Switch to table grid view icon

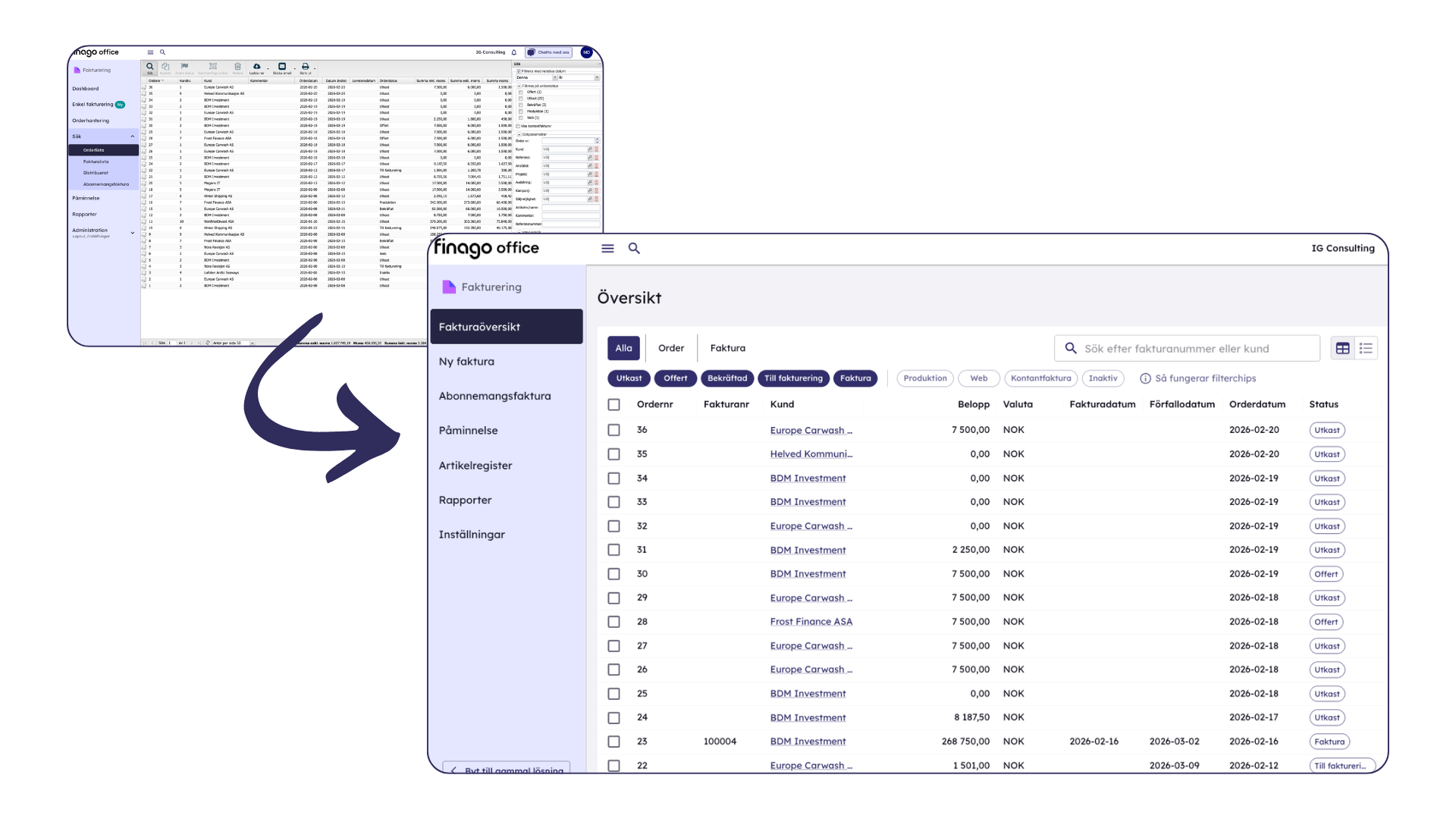pos(1342,348)
